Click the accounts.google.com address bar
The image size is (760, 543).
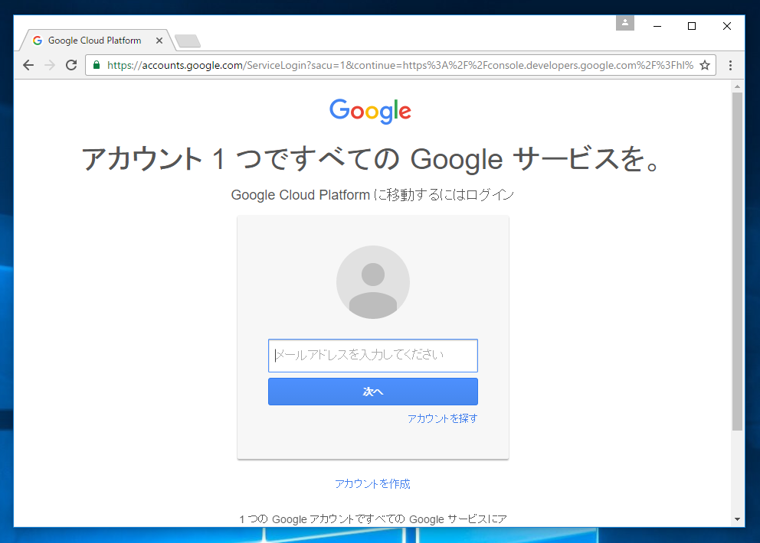[400, 65]
